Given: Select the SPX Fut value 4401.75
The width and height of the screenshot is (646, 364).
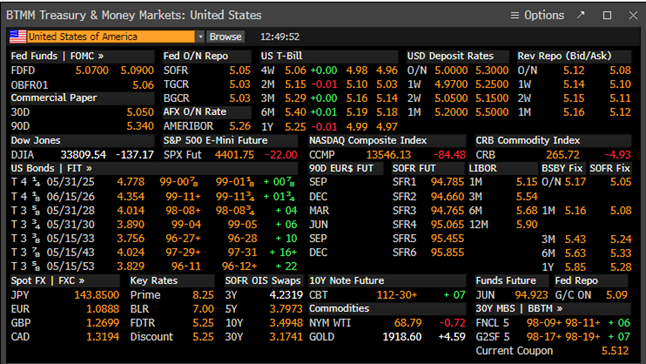Looking at the screenshot, I should (234, 155).
